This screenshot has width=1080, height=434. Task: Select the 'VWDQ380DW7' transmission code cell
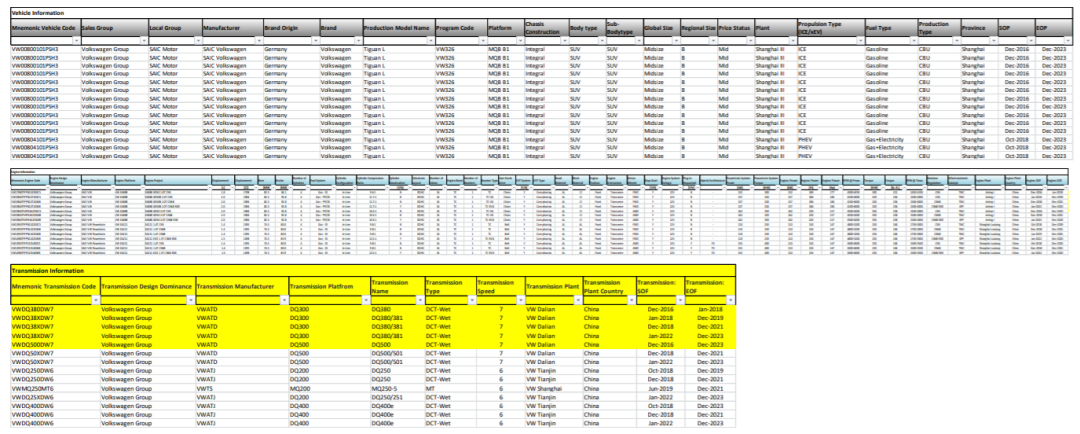pos(55,309)
